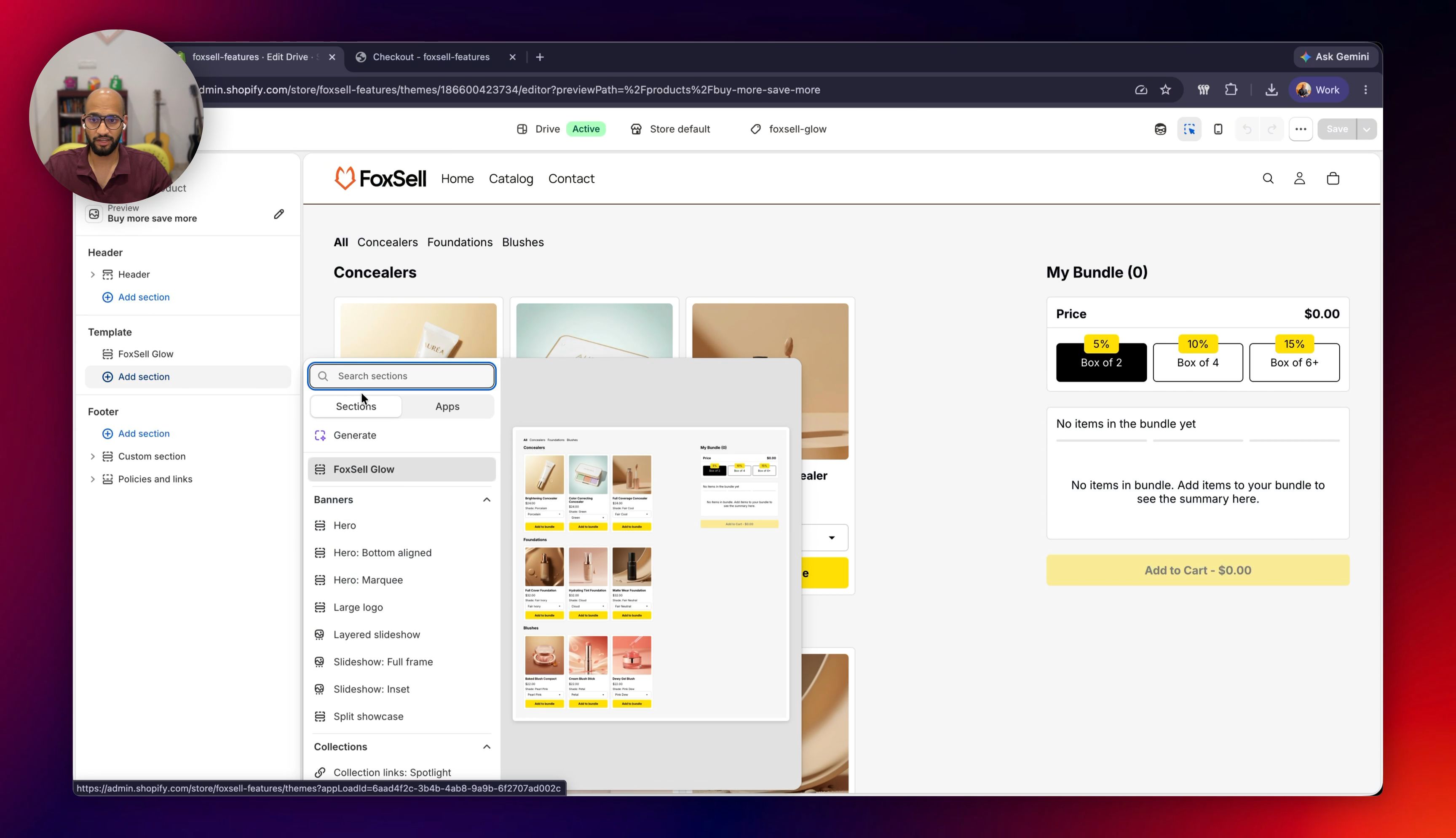Switch to the Sections tab
Image resolution: width=1456 pixels, height=838 pixels.
pyautogui.click(x=356, y=406)
